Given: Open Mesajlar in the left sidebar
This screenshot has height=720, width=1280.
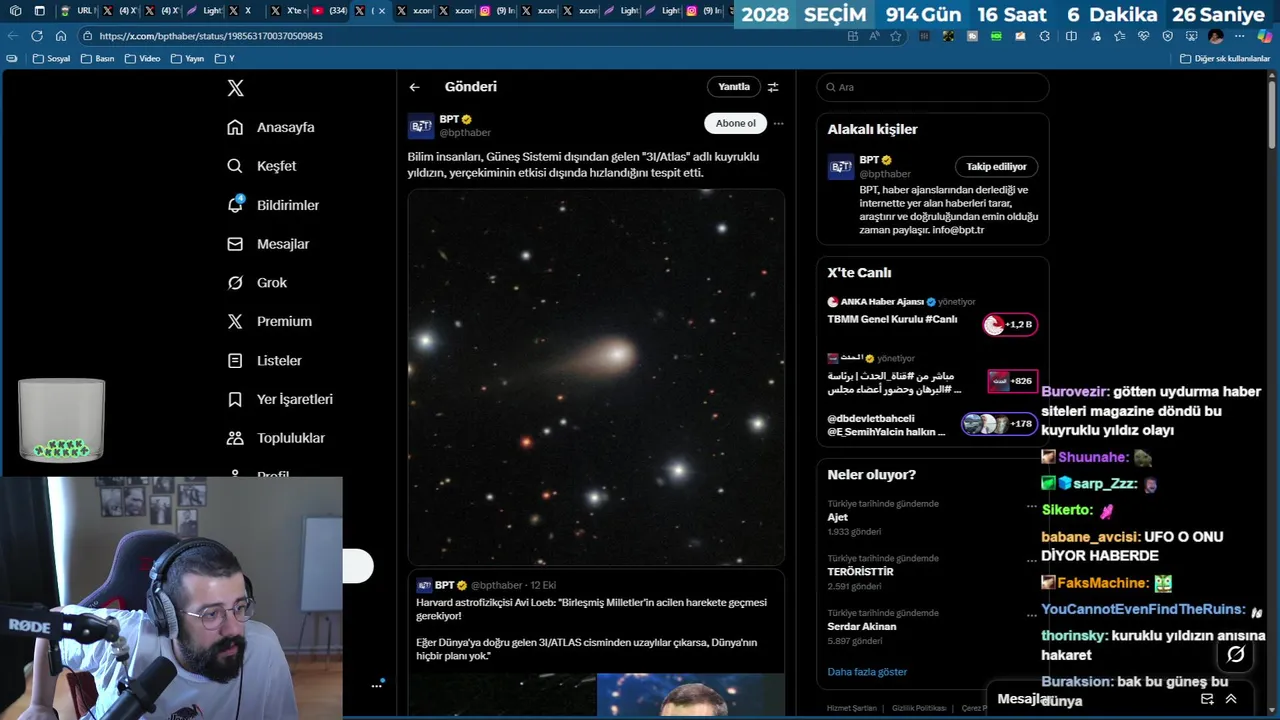Looking at the screenshot, I should [x=268, y=244].
